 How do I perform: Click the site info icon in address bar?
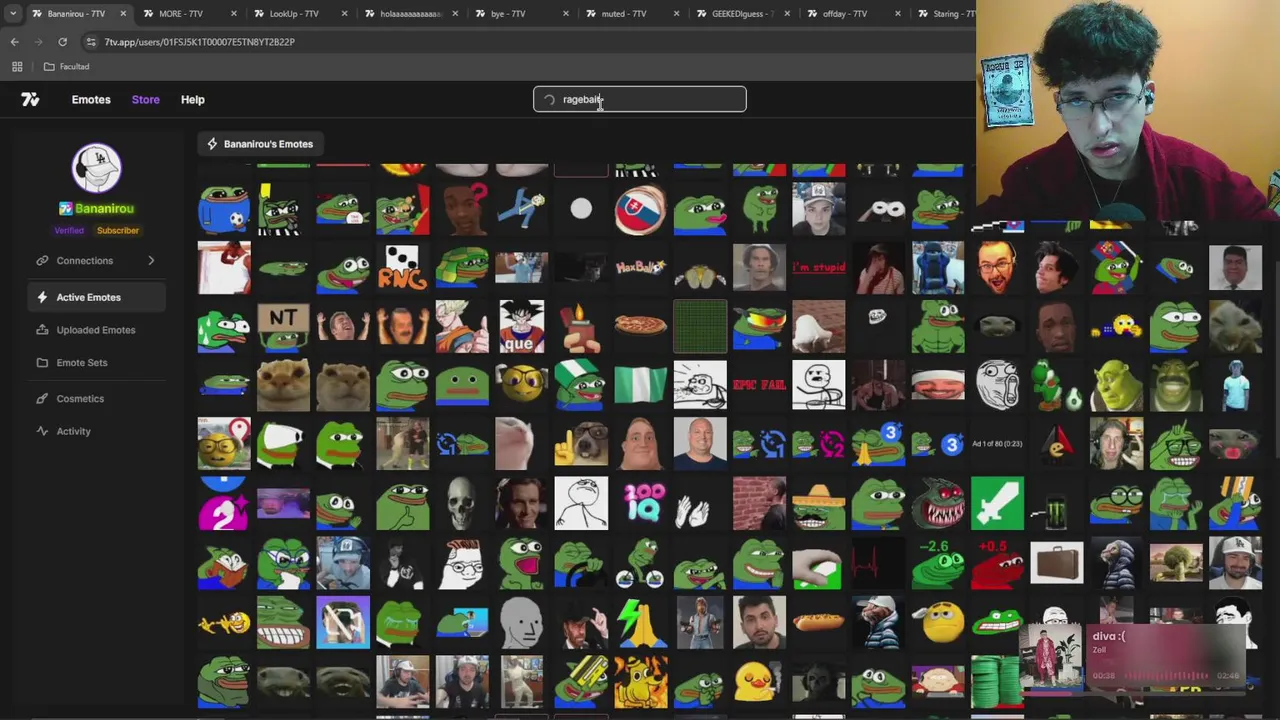click(91, 42)
